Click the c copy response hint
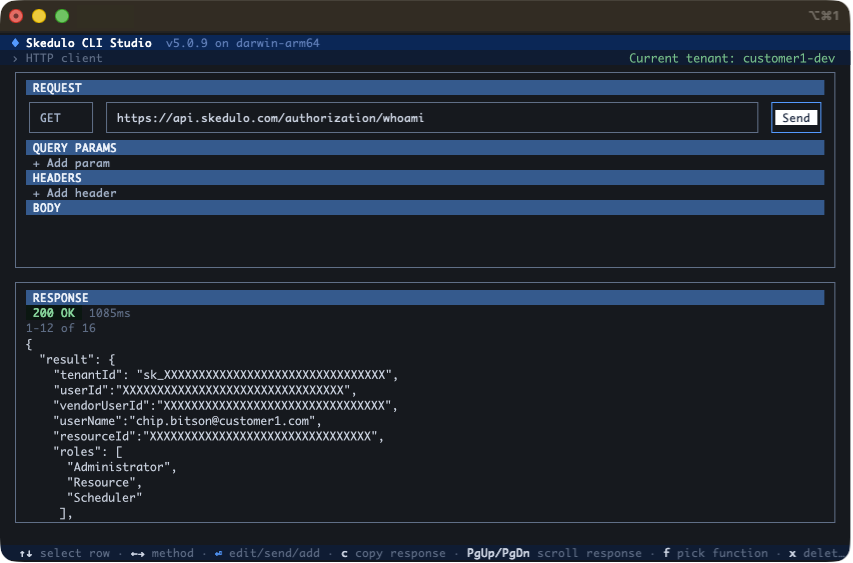Image resolution: width=853 pixels, height=563 pixels. (x=393, y=553)
